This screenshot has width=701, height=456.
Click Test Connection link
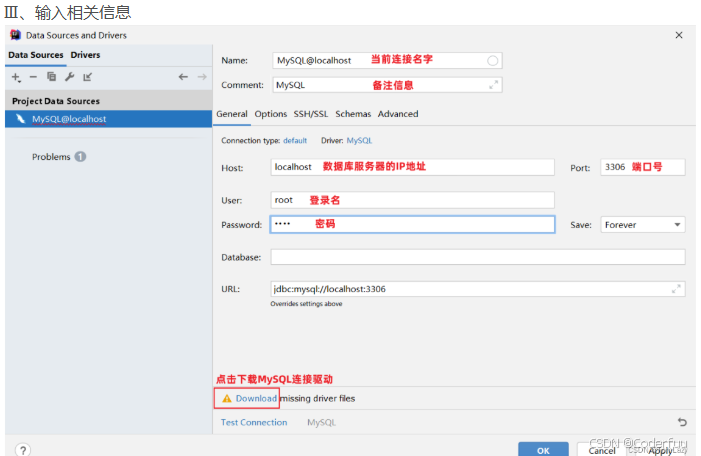[x=254, y=422]
